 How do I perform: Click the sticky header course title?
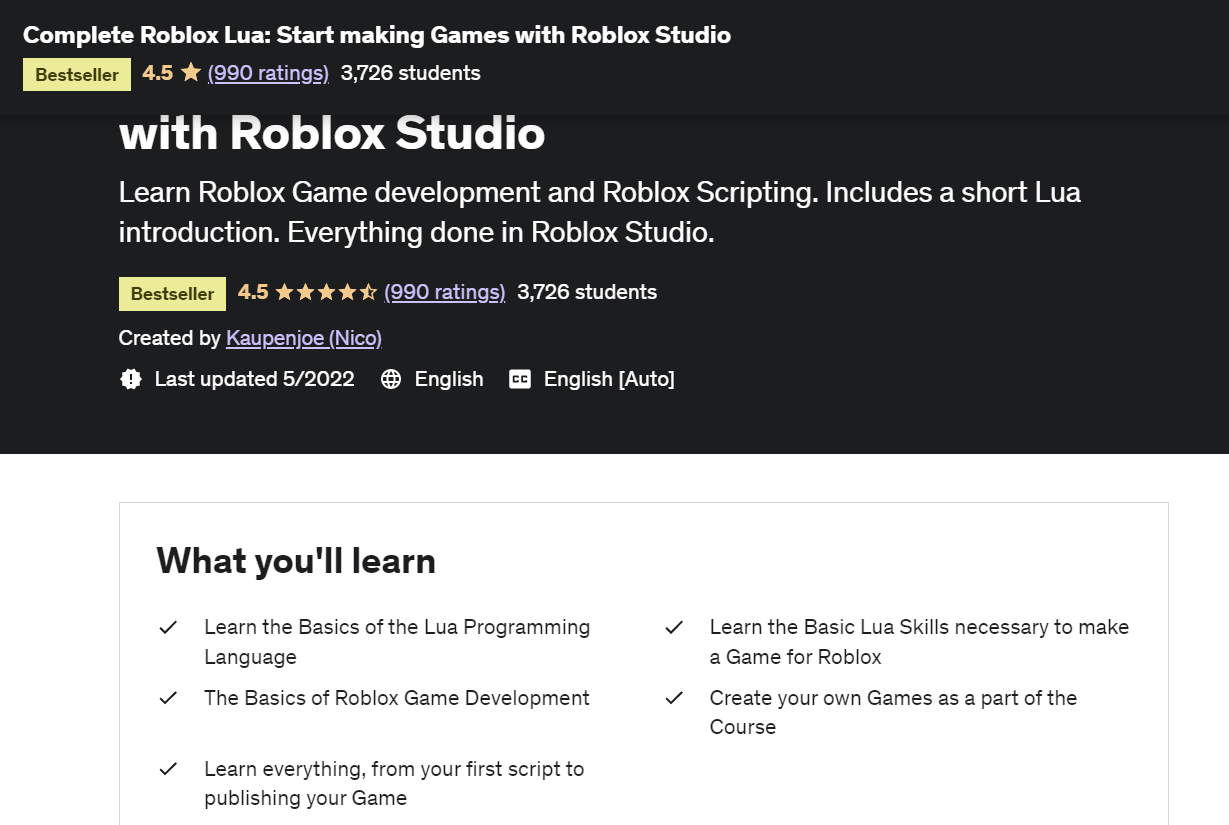click(377, 35)
